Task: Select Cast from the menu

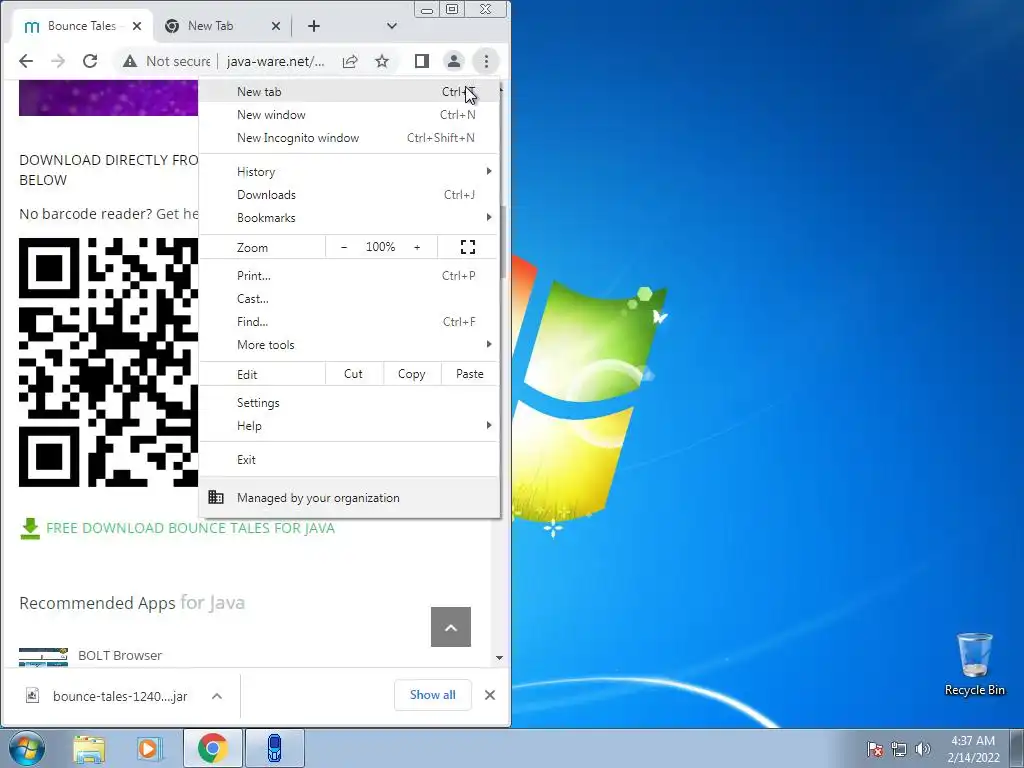Action: (x=349, y=298)
